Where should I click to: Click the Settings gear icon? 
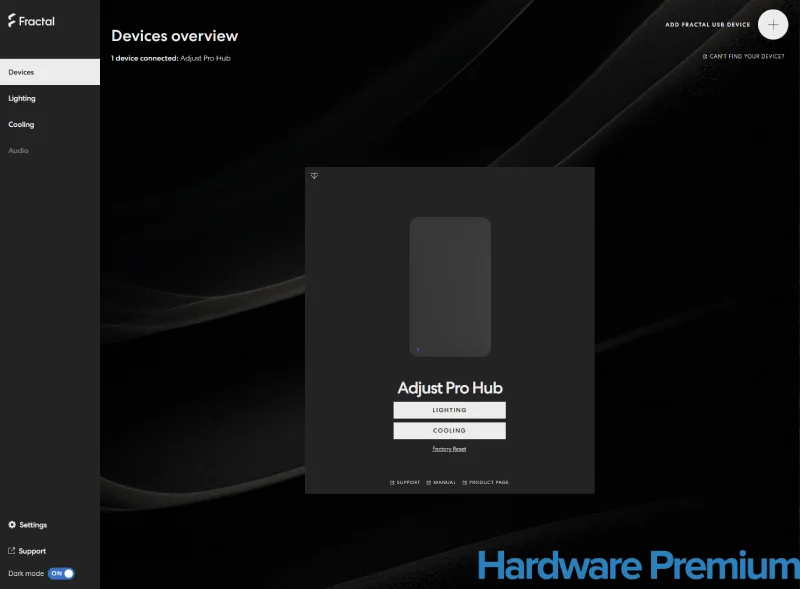click(12, 525)
